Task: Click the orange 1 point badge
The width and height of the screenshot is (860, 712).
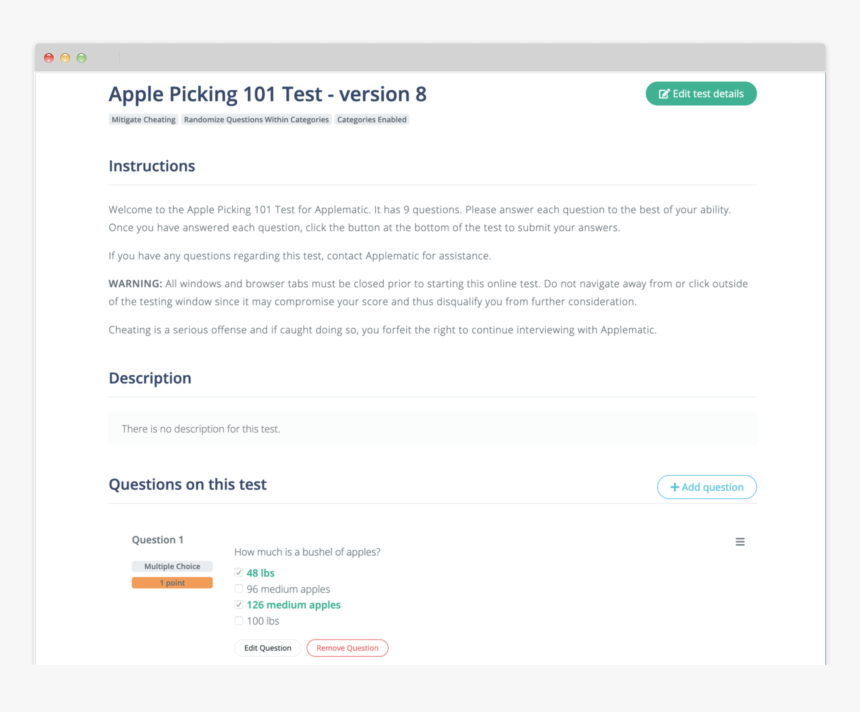Action: click(172, 583)
